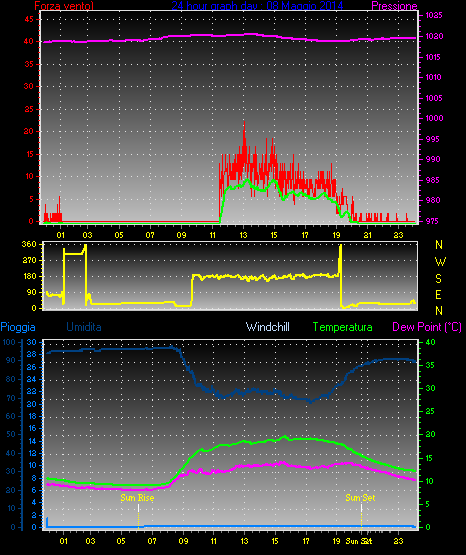Select the Pioggia legend label
Image resolution: width=466 pixels, height=555 pixels.
pos(18,327)
